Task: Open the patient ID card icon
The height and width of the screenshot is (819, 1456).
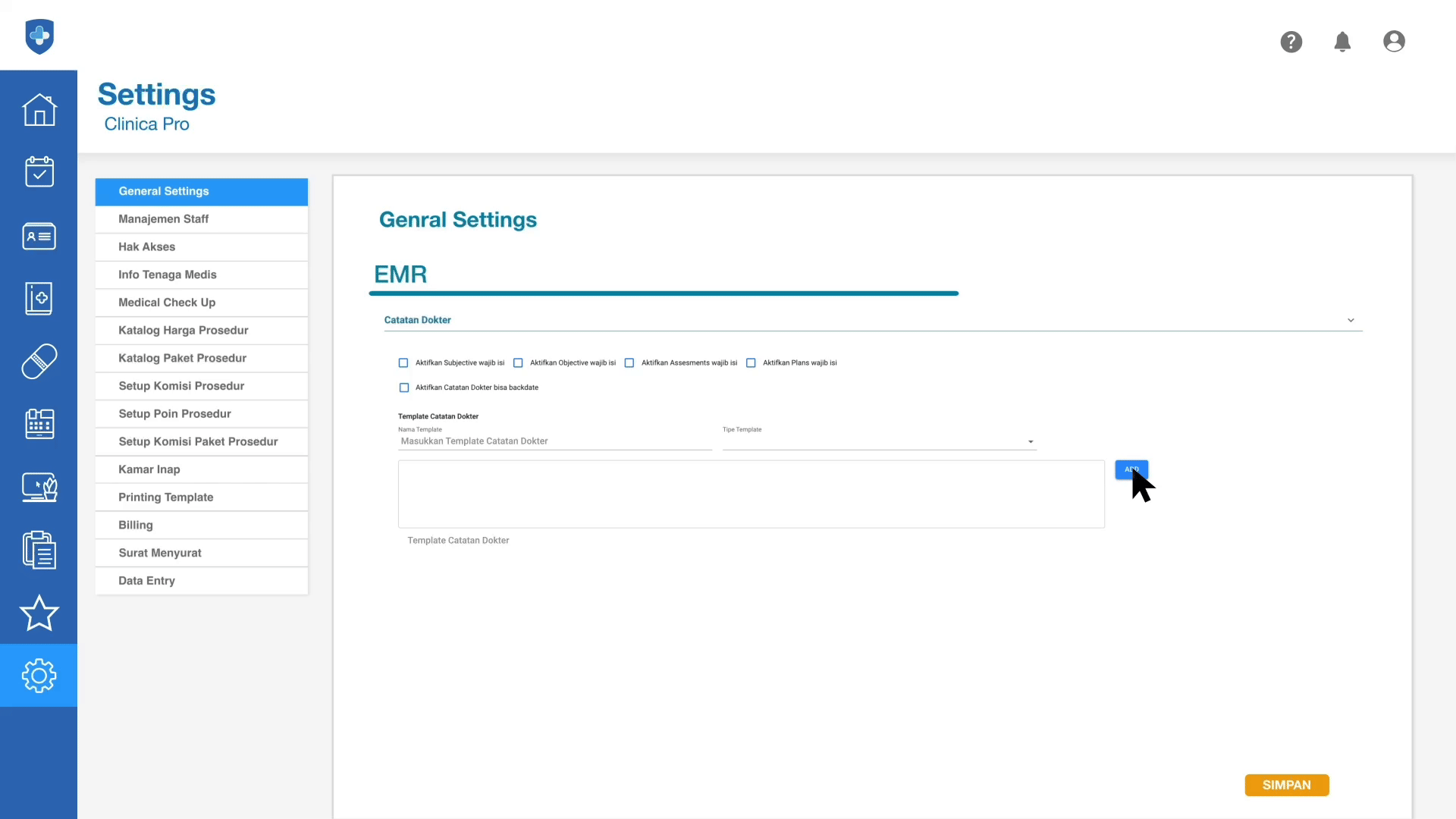Action: tap(39, 236)
